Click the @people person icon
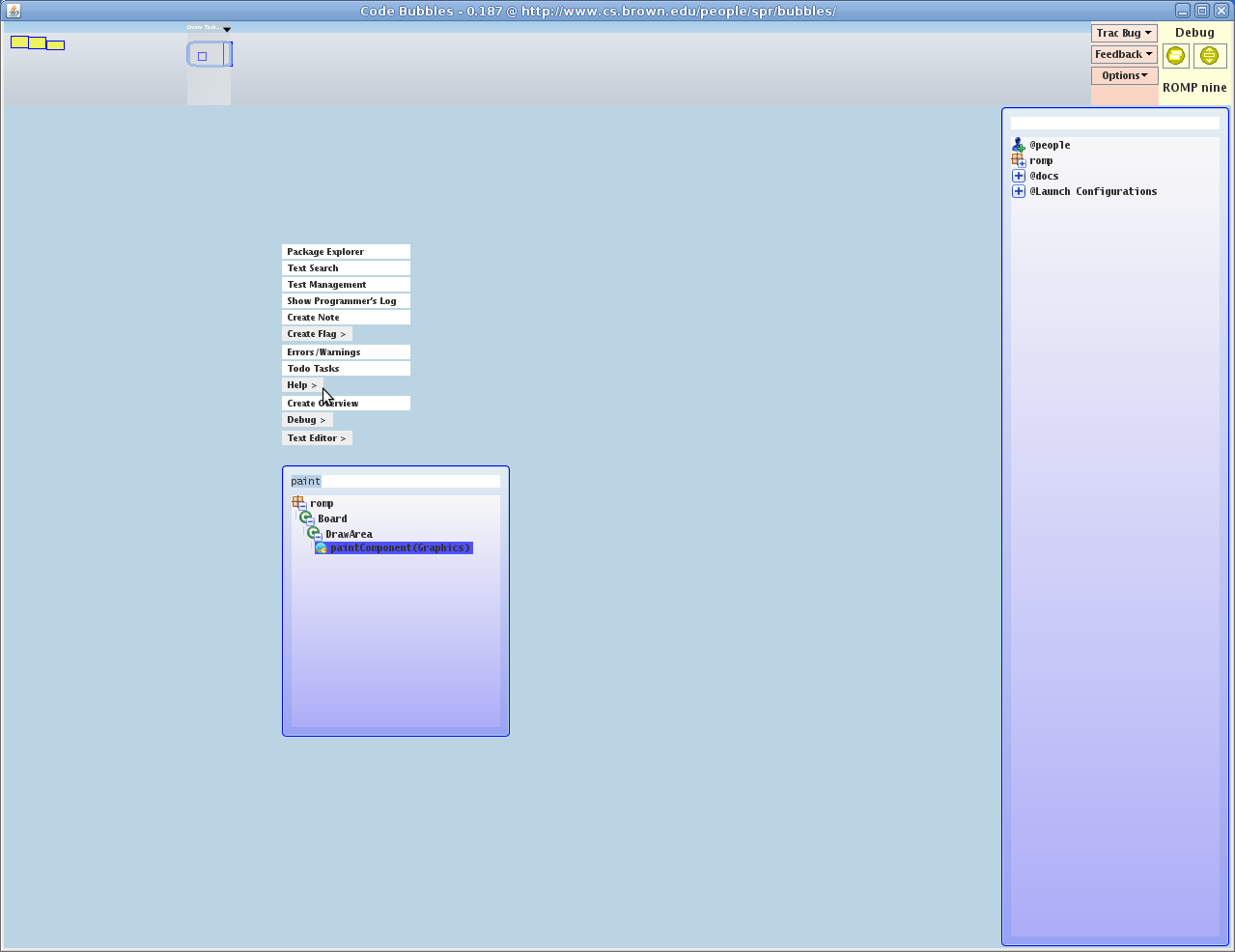The height and width of the screenshot is (952, 1235). [x=1018, y=145]
